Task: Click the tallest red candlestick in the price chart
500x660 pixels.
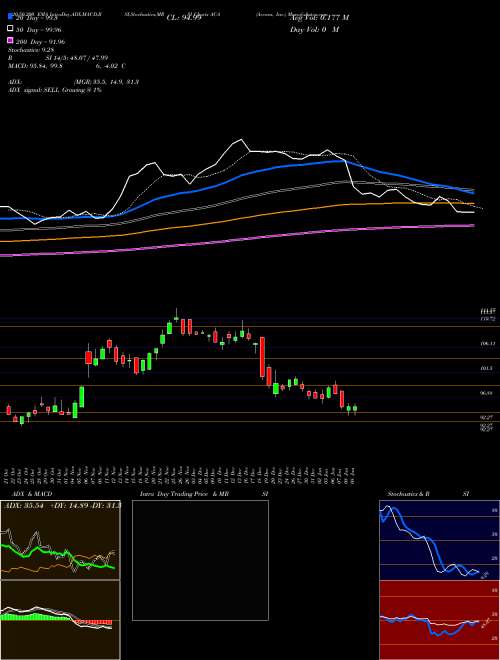Action: (x=262, y=357)
